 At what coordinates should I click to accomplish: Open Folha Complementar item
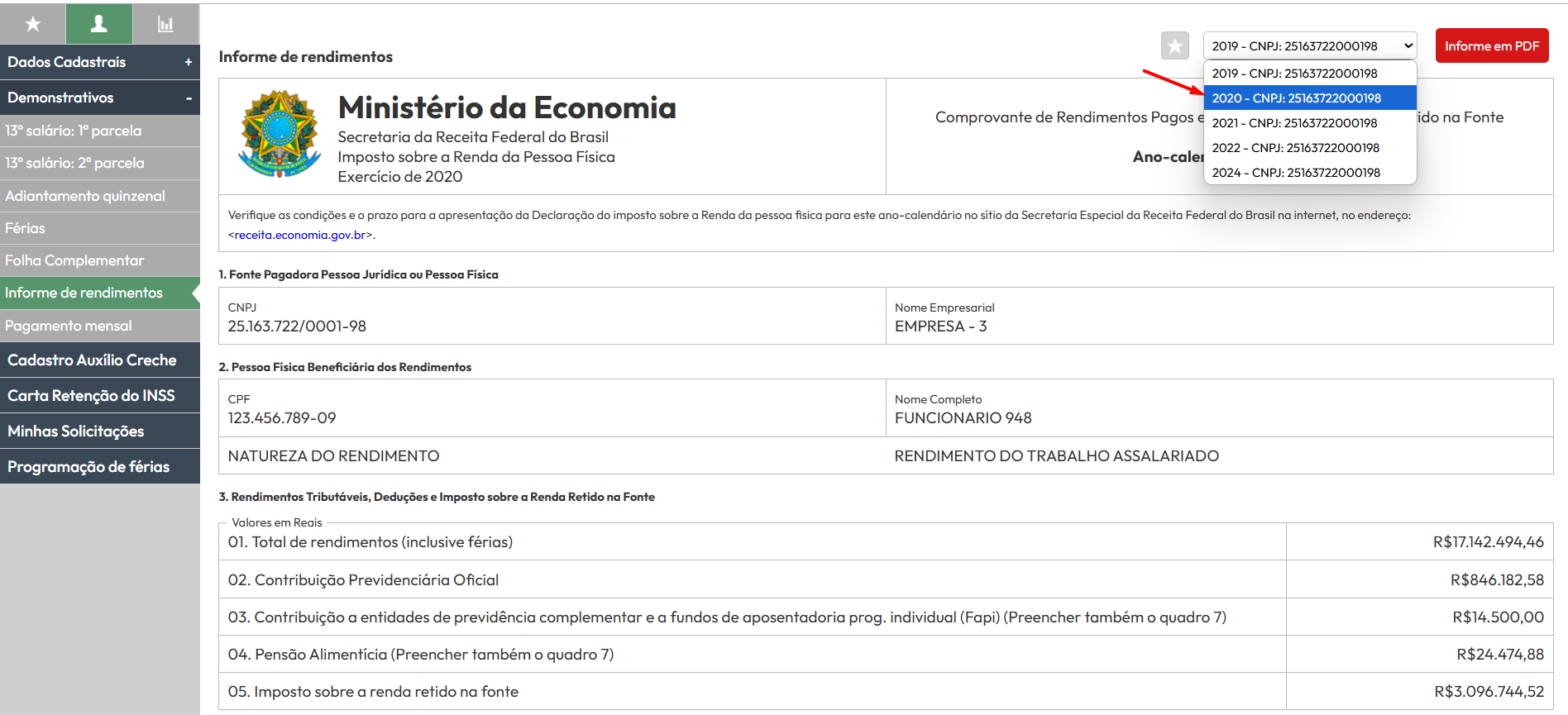[100, 260]
